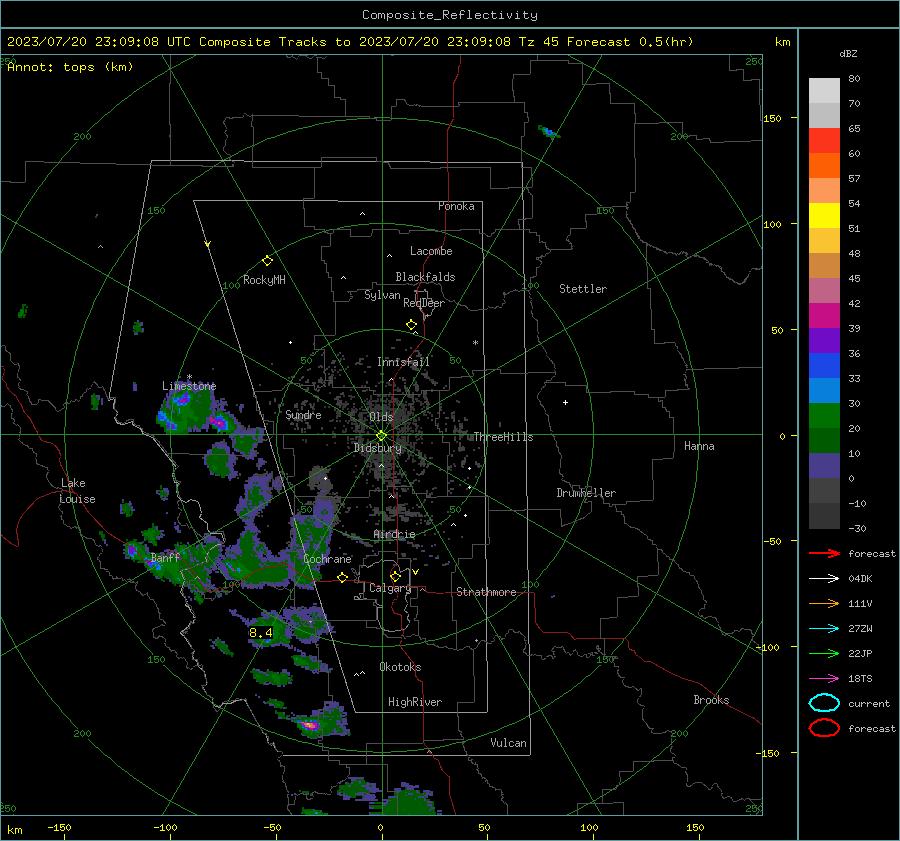
Task: Click the Ponoka city label
Action: pos(456,206)
